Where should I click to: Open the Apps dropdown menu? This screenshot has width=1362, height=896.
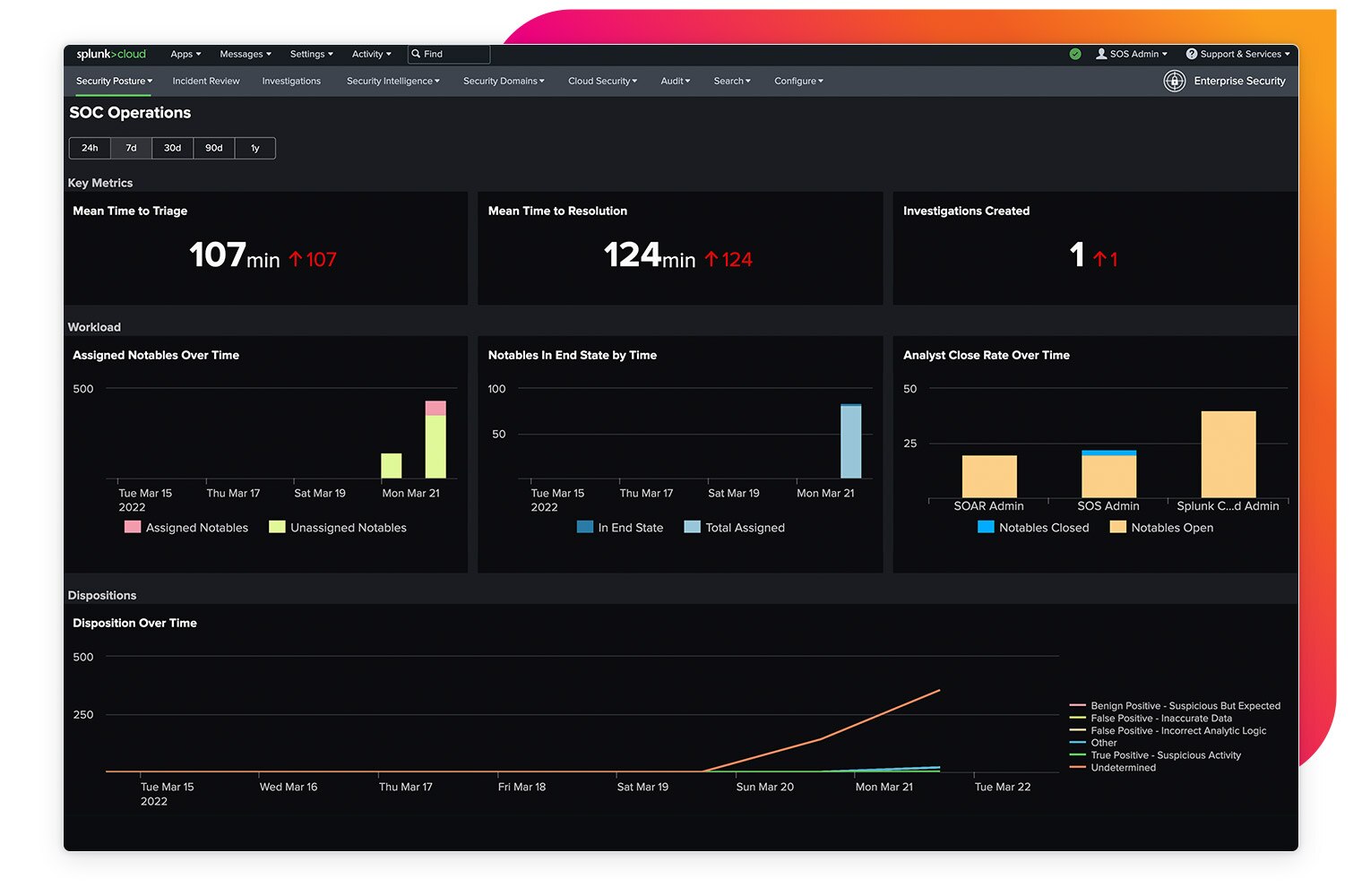185,54
